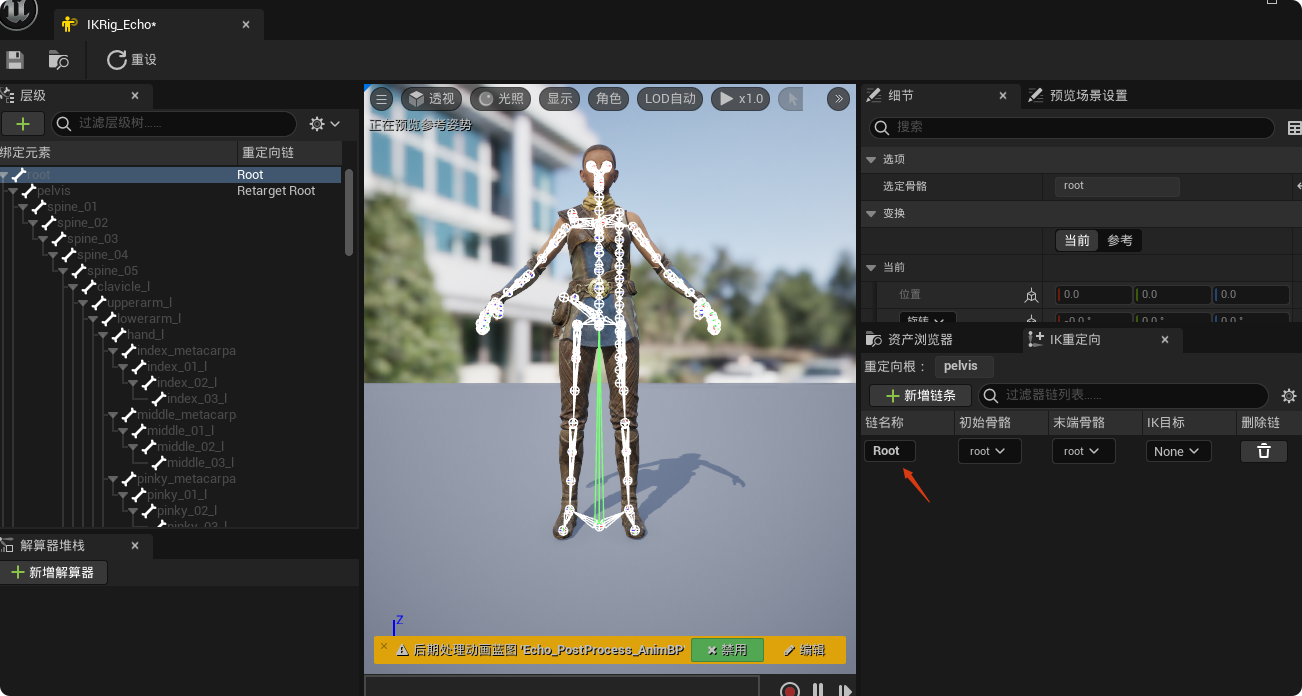
Task: Switch to the 细节 details tab
Action: pos(900,96)
